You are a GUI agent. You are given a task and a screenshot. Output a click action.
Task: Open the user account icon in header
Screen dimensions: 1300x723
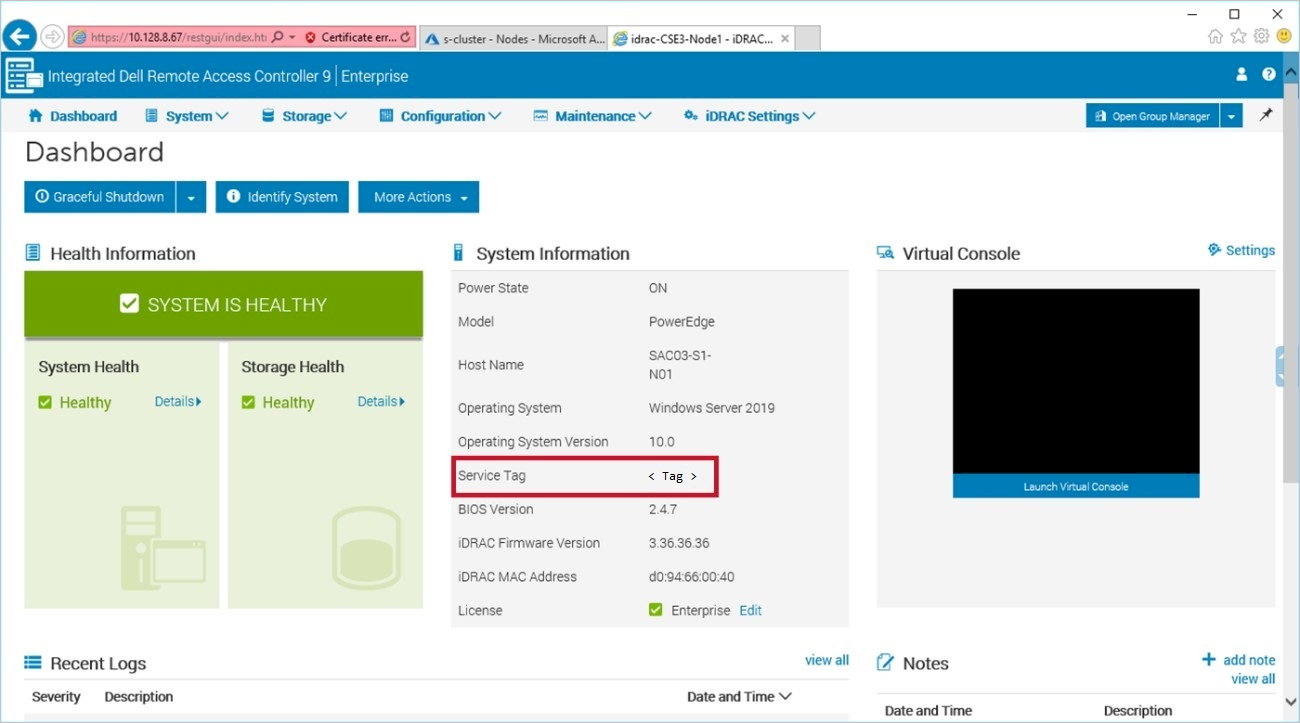pos(1242,75)
